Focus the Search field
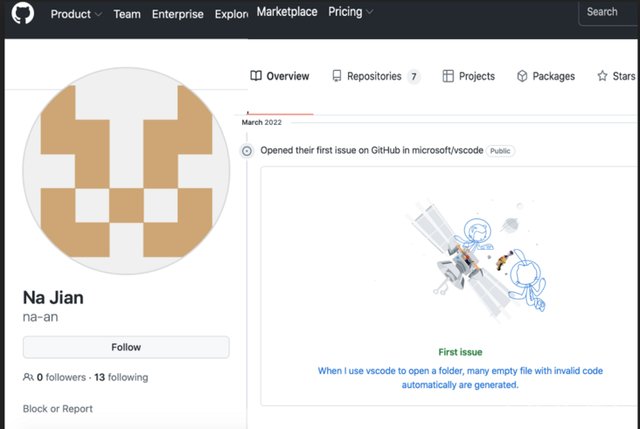The image size is (640, 429). (608, 13)
